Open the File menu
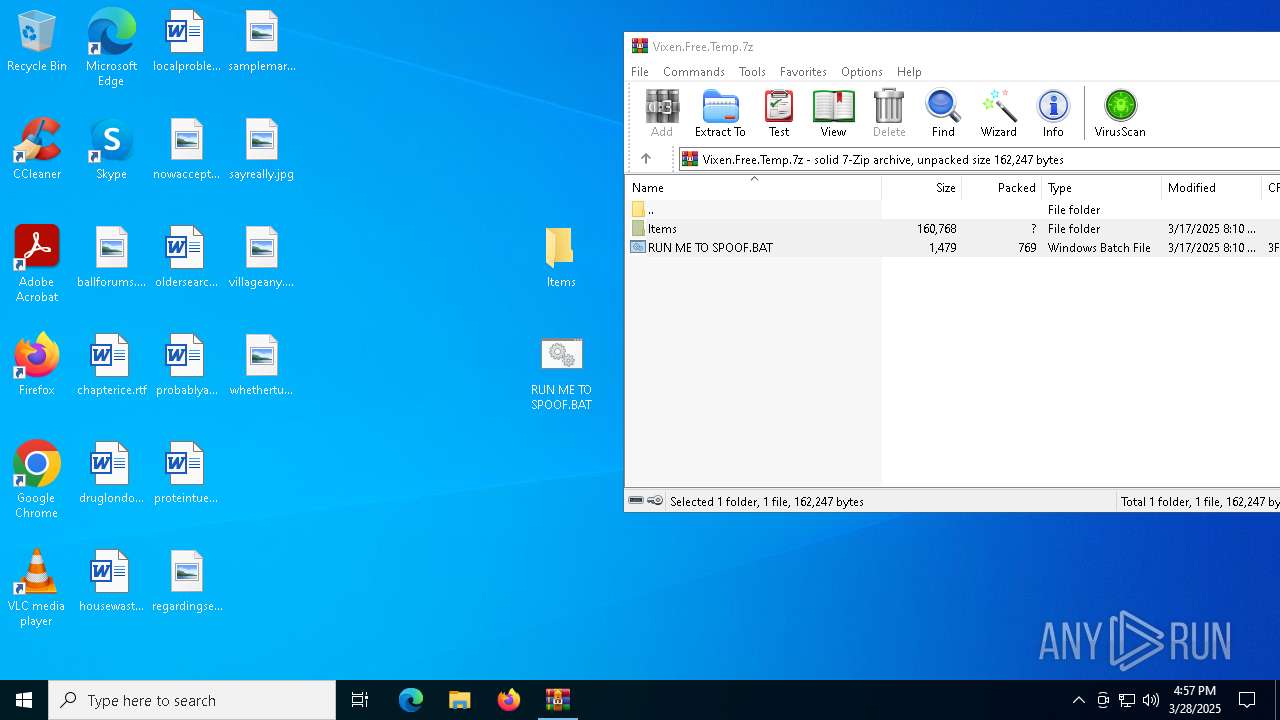The height and width of the screenshot is (720, 1280). click(x=640, y=72)
